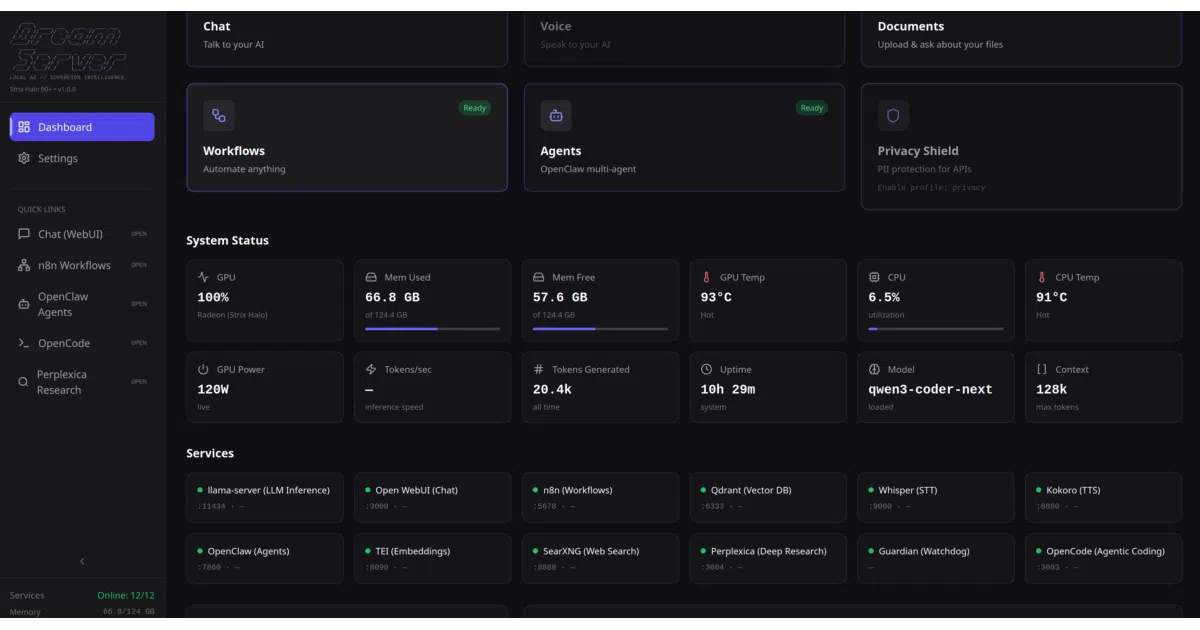Click the Context brackets icon
The width and height of the screenshot is (1200, 630).
point(1042,369)
